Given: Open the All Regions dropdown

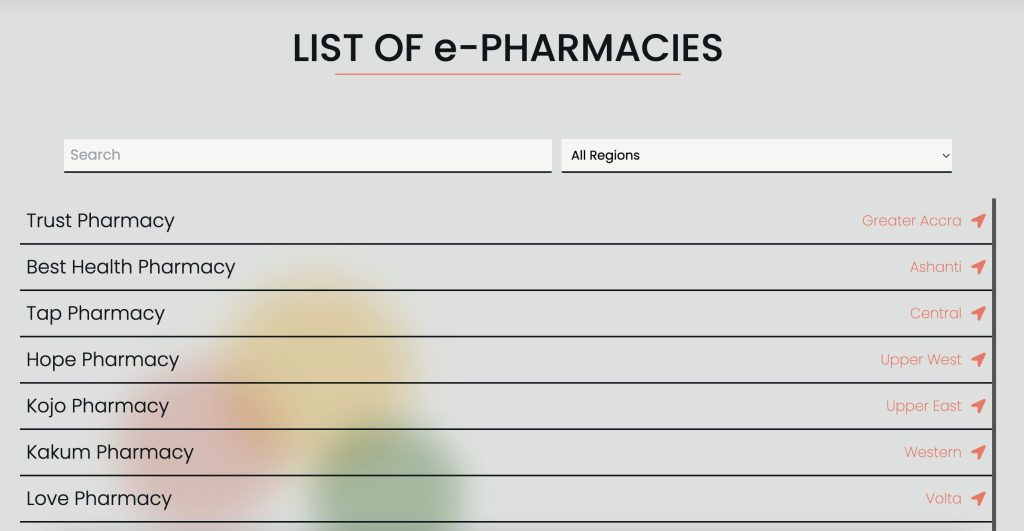Looking at the screenshot, I should click(756, 155).
